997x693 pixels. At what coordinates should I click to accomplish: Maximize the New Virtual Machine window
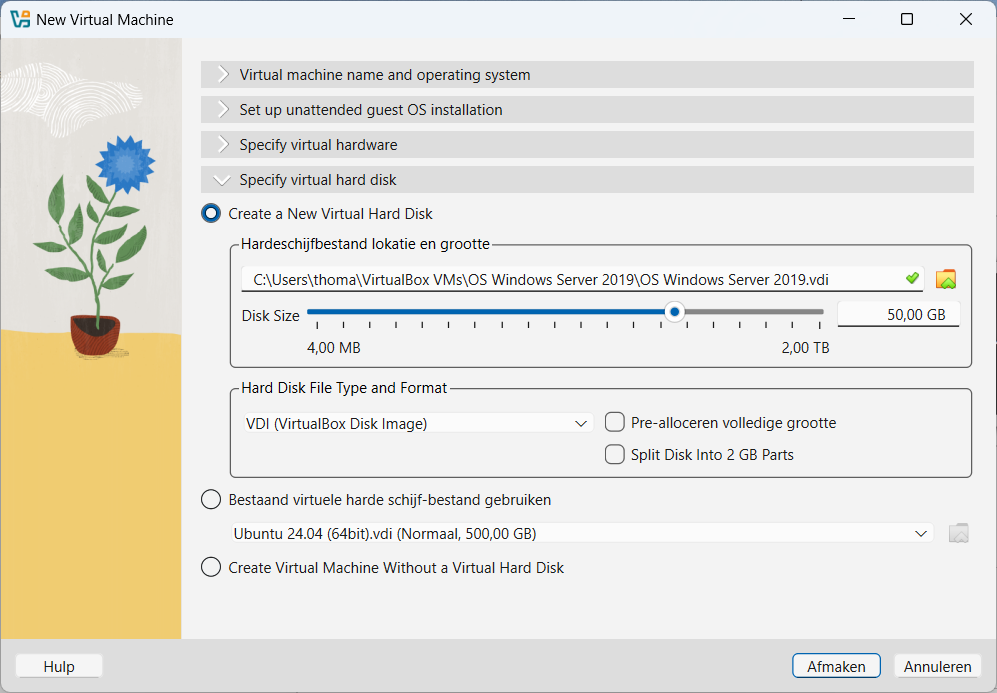point(906,19)
